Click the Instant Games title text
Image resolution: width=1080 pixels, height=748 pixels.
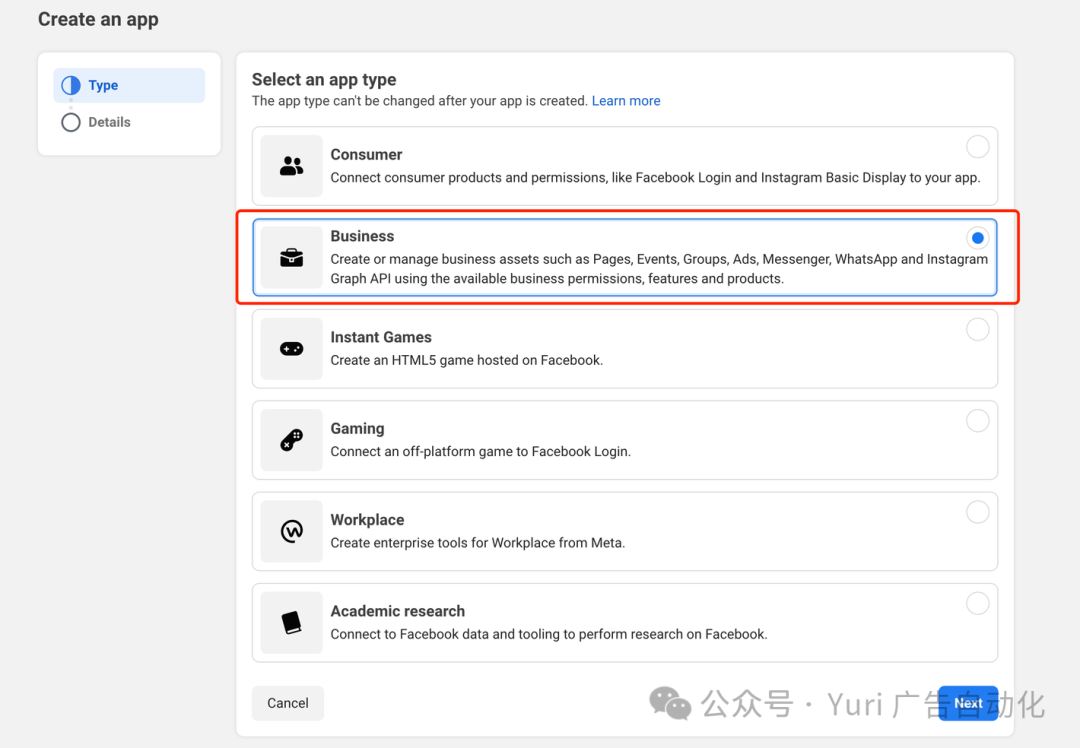[x=381, y=337]
